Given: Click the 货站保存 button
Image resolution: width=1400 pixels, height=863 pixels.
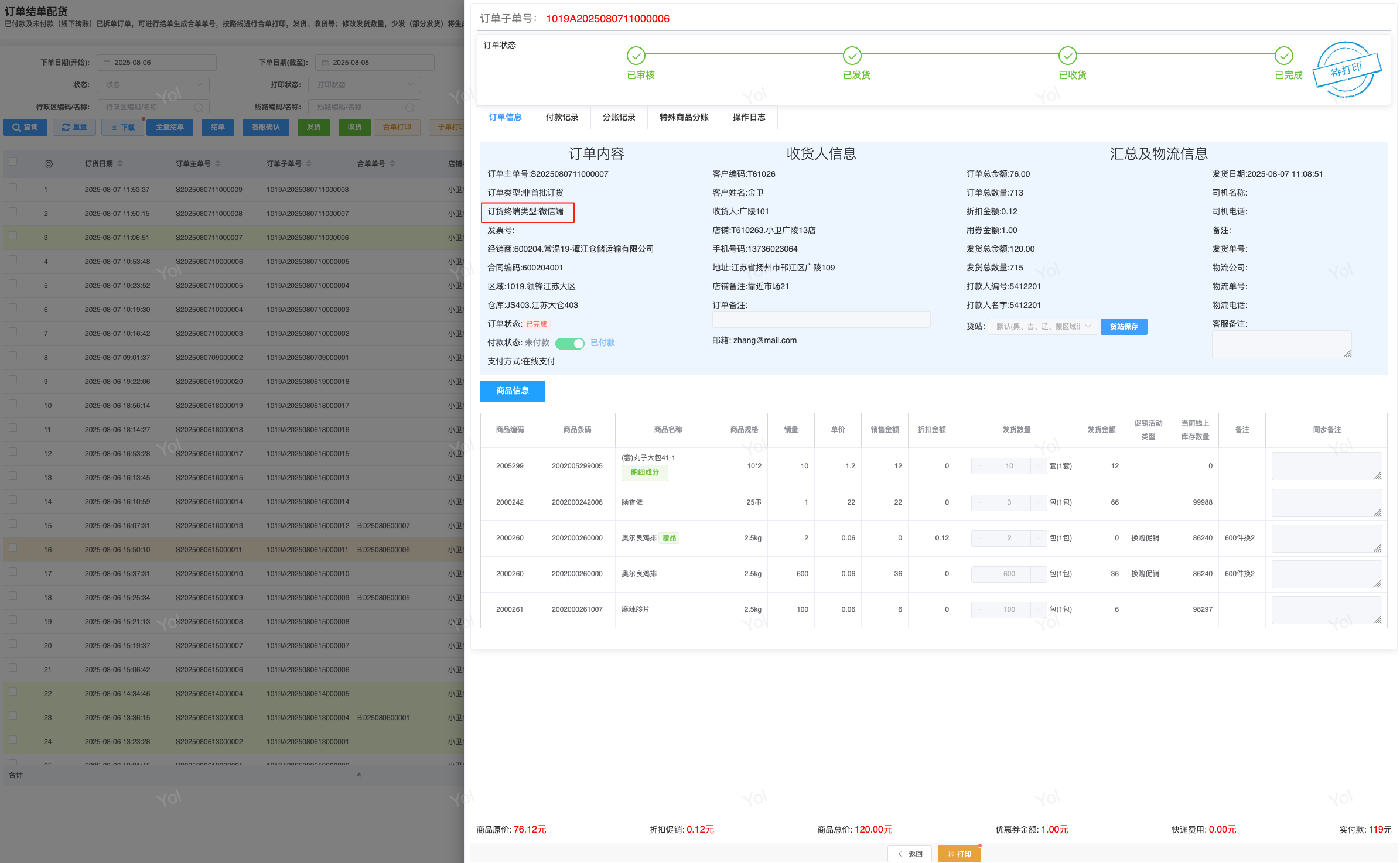Looking at the screenshot, I should pyautogui.click(x=1123, y=327).
